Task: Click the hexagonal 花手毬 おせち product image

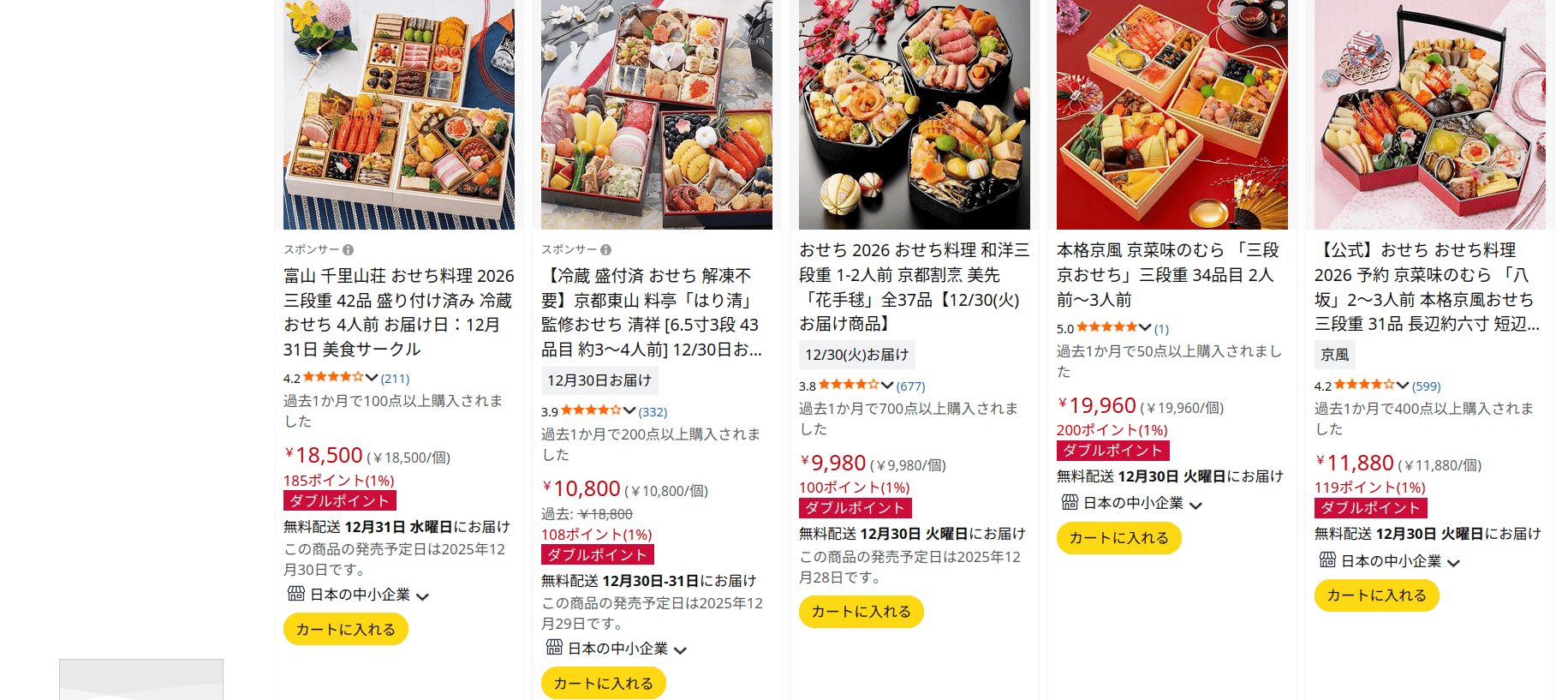Action: 915,115
